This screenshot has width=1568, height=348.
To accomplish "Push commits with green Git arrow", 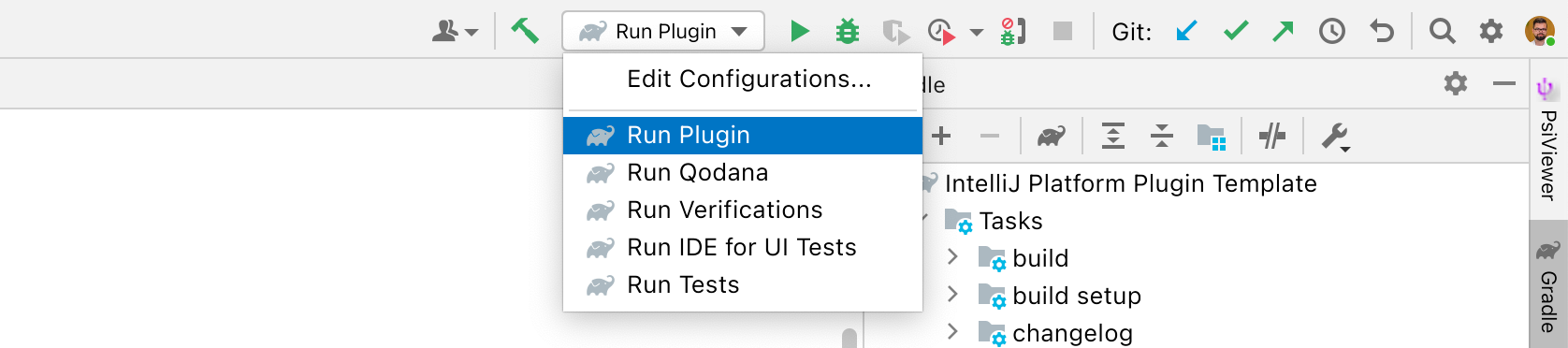I will point(1283,32).
